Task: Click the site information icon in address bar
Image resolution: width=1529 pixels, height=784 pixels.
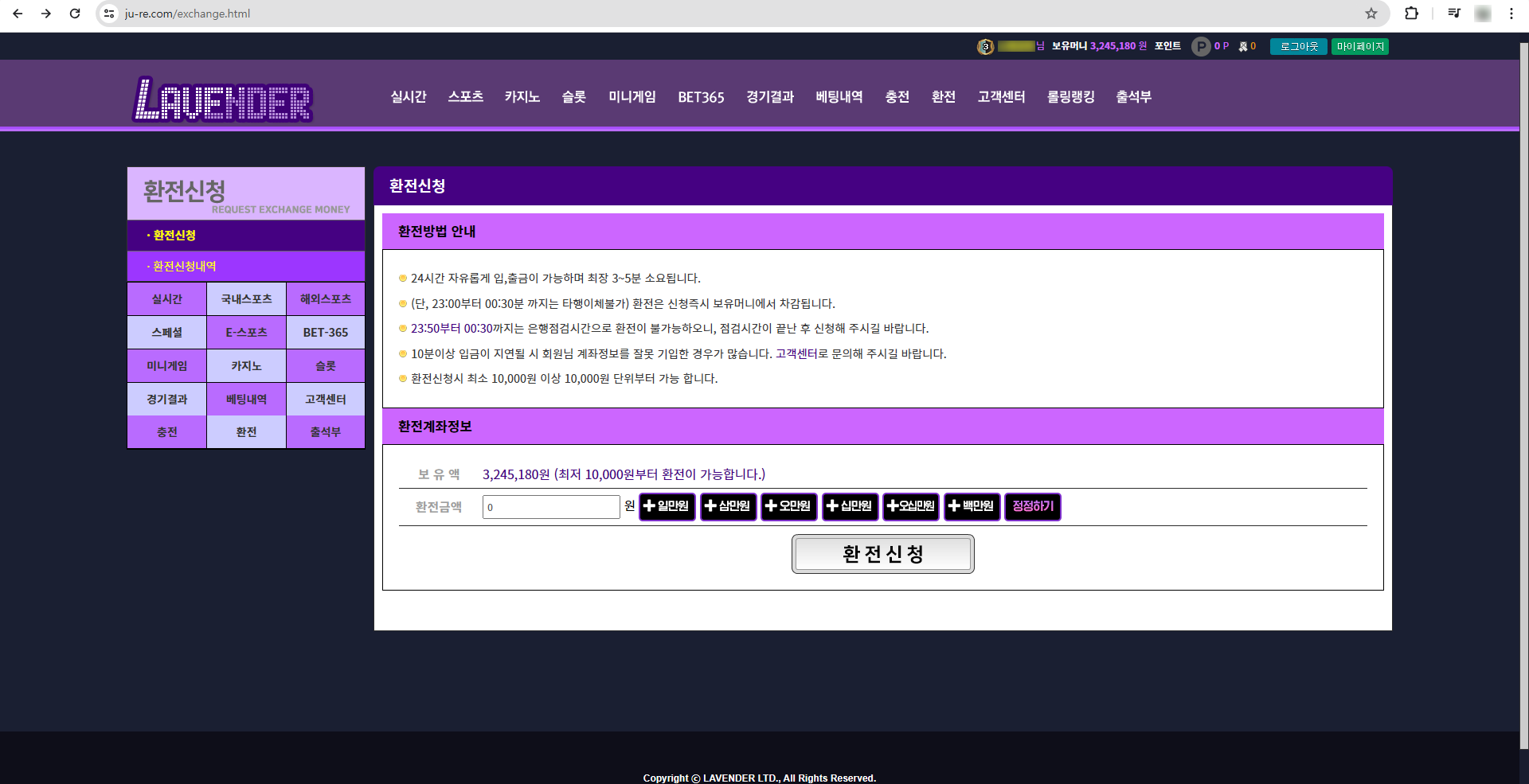Action: click(108, 14)
